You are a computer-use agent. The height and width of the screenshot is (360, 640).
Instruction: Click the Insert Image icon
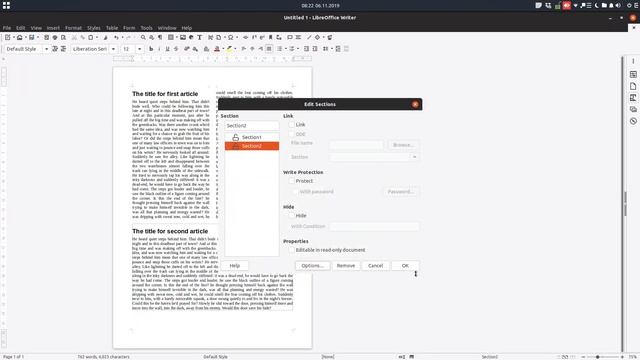point(183,38)
